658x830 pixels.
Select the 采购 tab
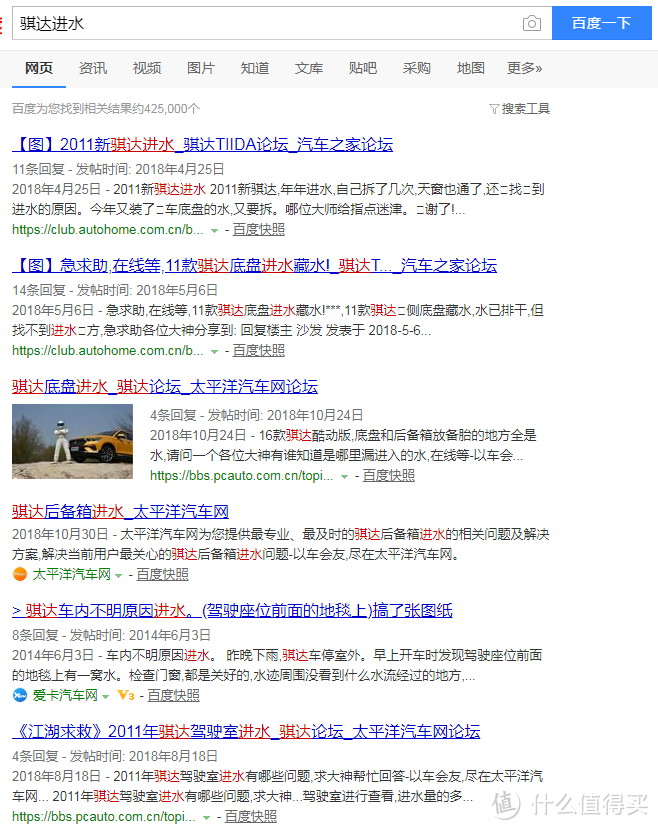417,68
